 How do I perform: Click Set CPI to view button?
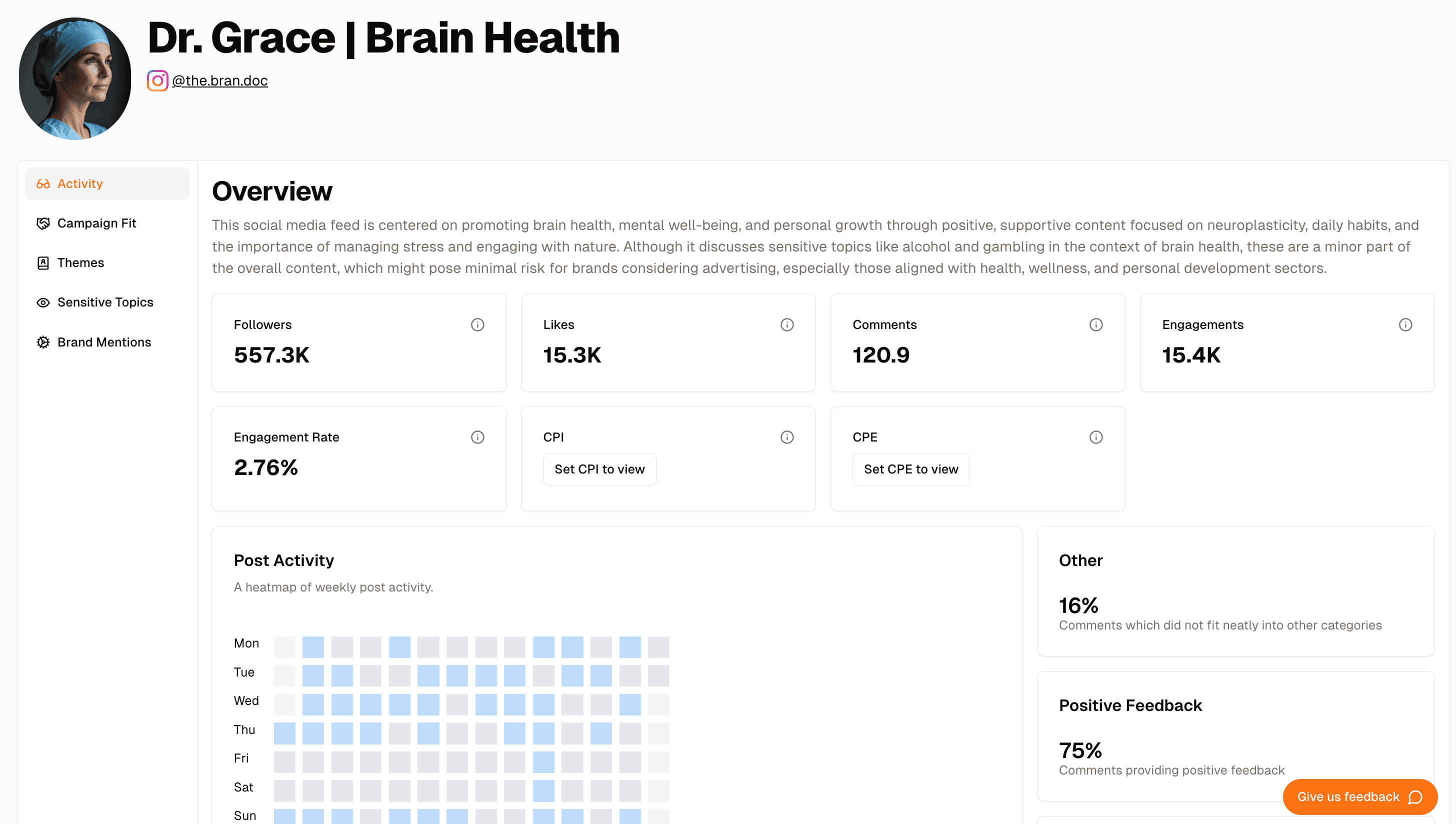tap(600, 469)
